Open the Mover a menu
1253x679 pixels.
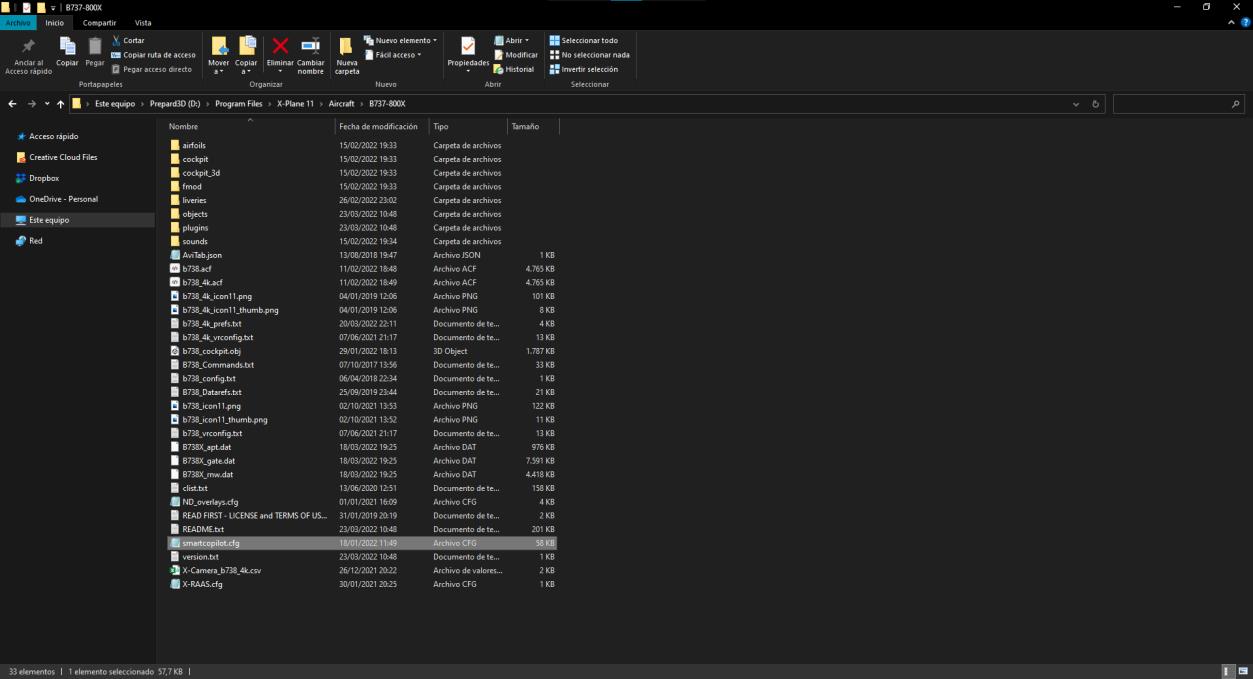pyautogui.click(x=219, y=56)
